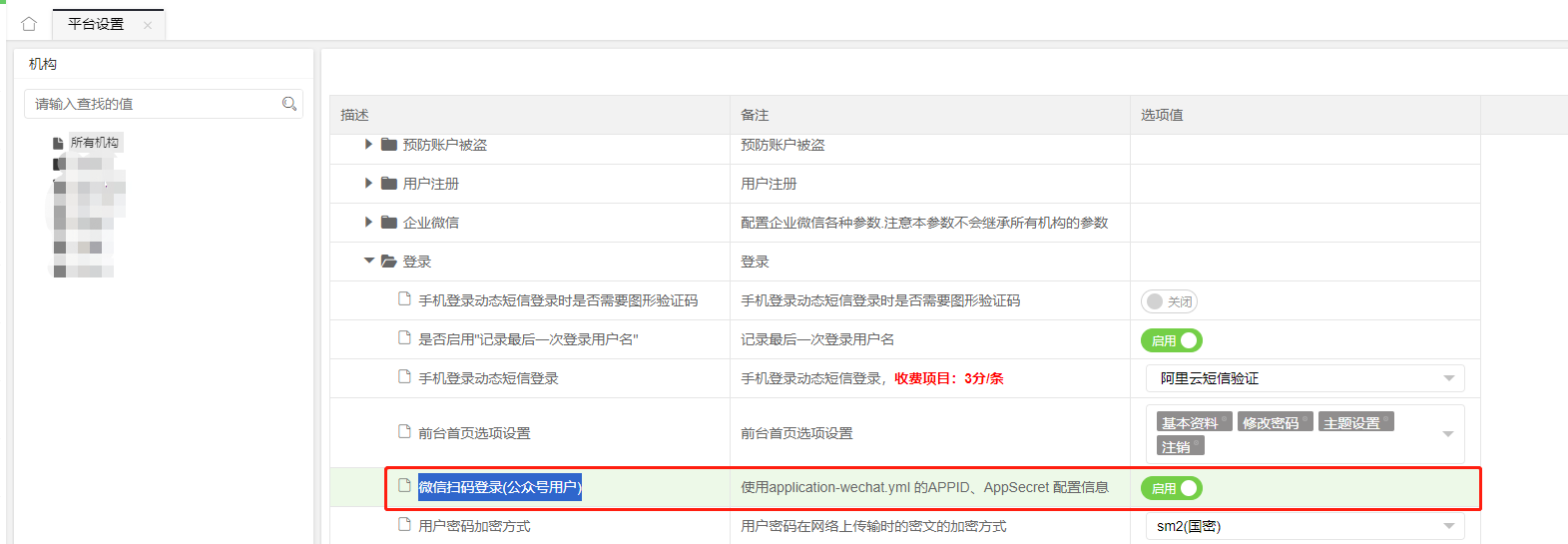Viewport: 1568px width, 544px height.
Task: Collapse the 登录 tree node arrow
Action: click(x=369, y=261)
